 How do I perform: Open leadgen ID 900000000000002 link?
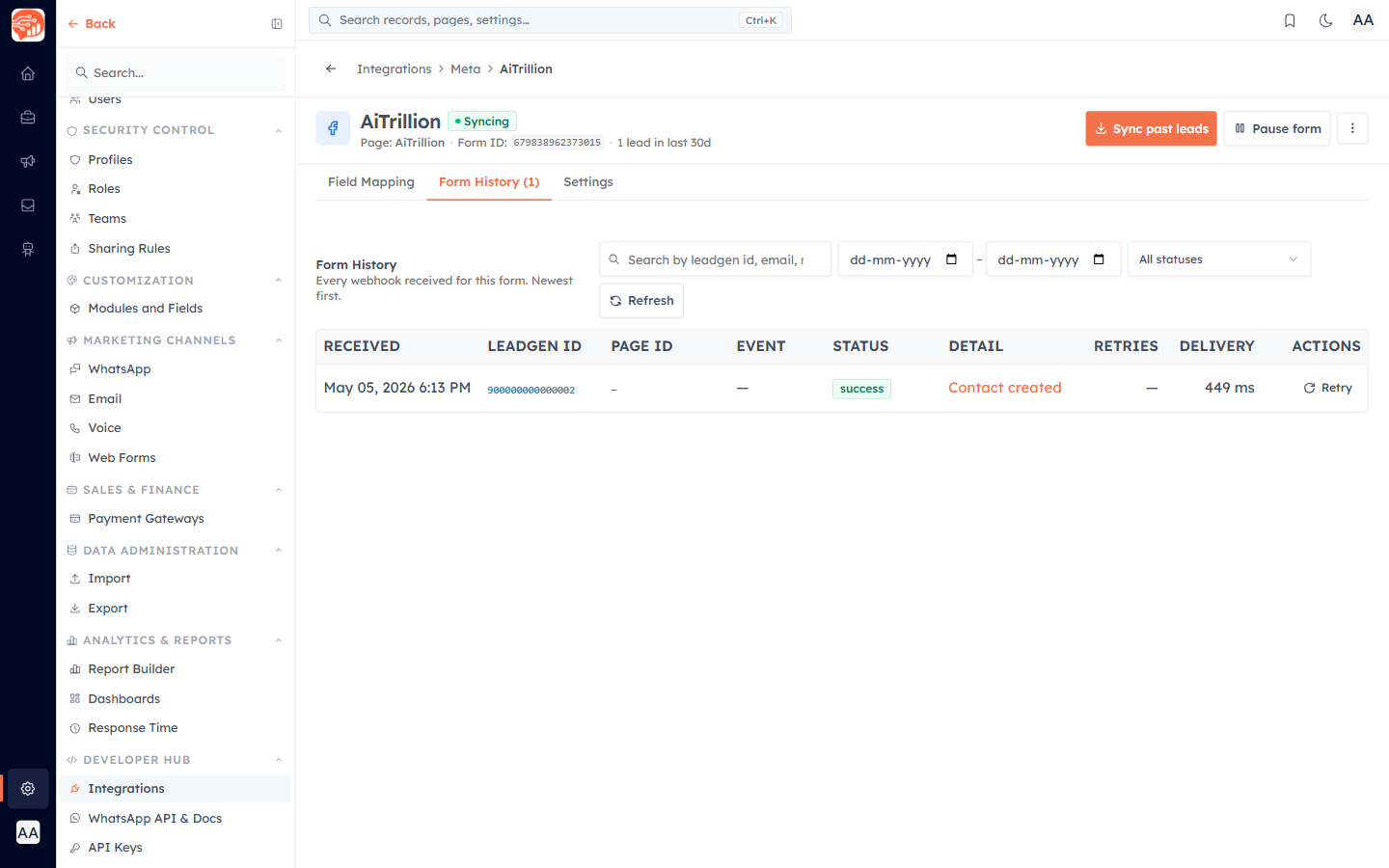531,391
